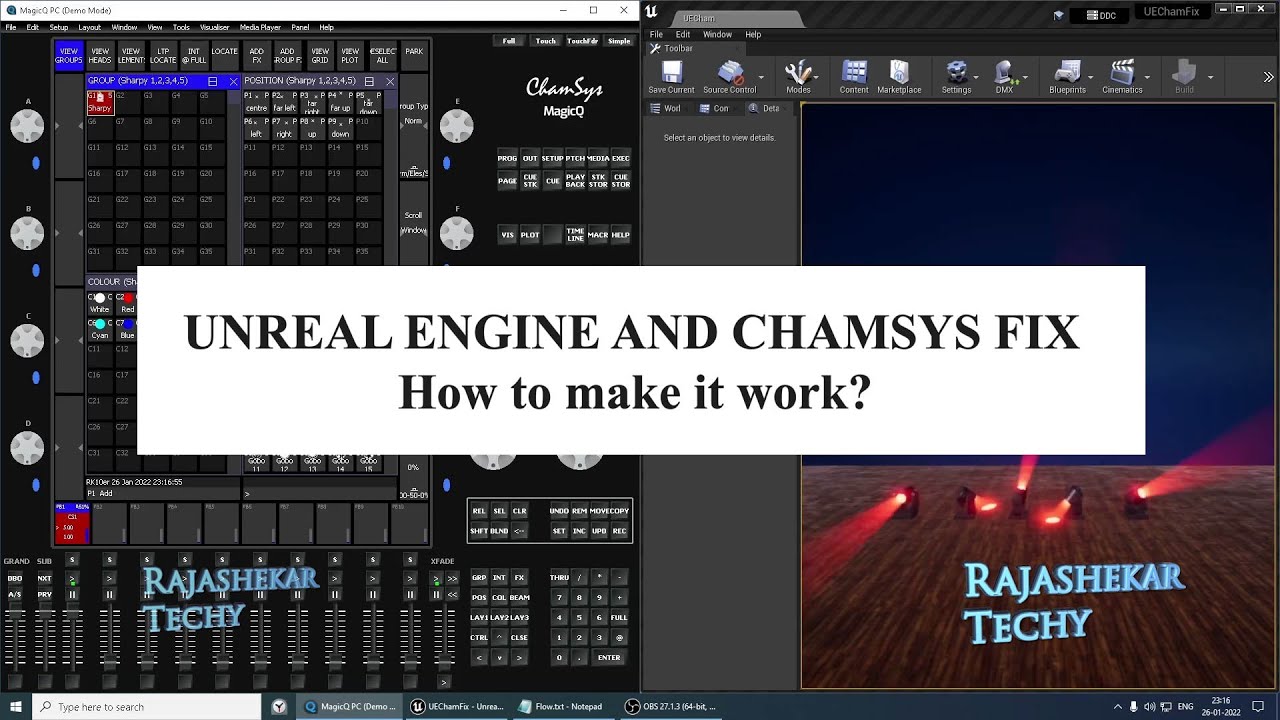This screenshot has width=1280, height=720.
Task: Click encoder wheel E in MagicQ
Action: click(457, 125)
